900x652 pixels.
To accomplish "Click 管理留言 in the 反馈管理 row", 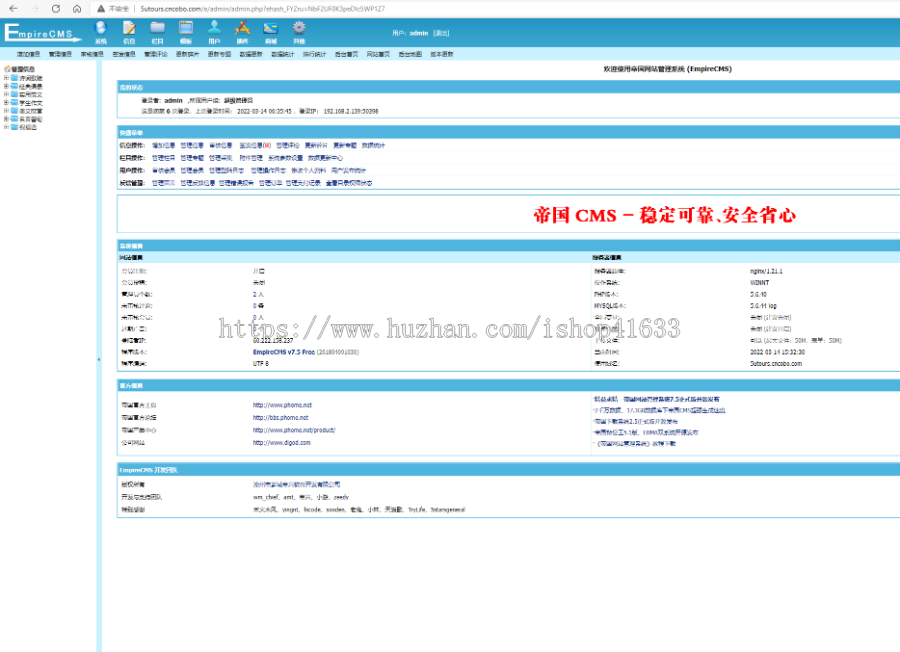I will [164, 183].
